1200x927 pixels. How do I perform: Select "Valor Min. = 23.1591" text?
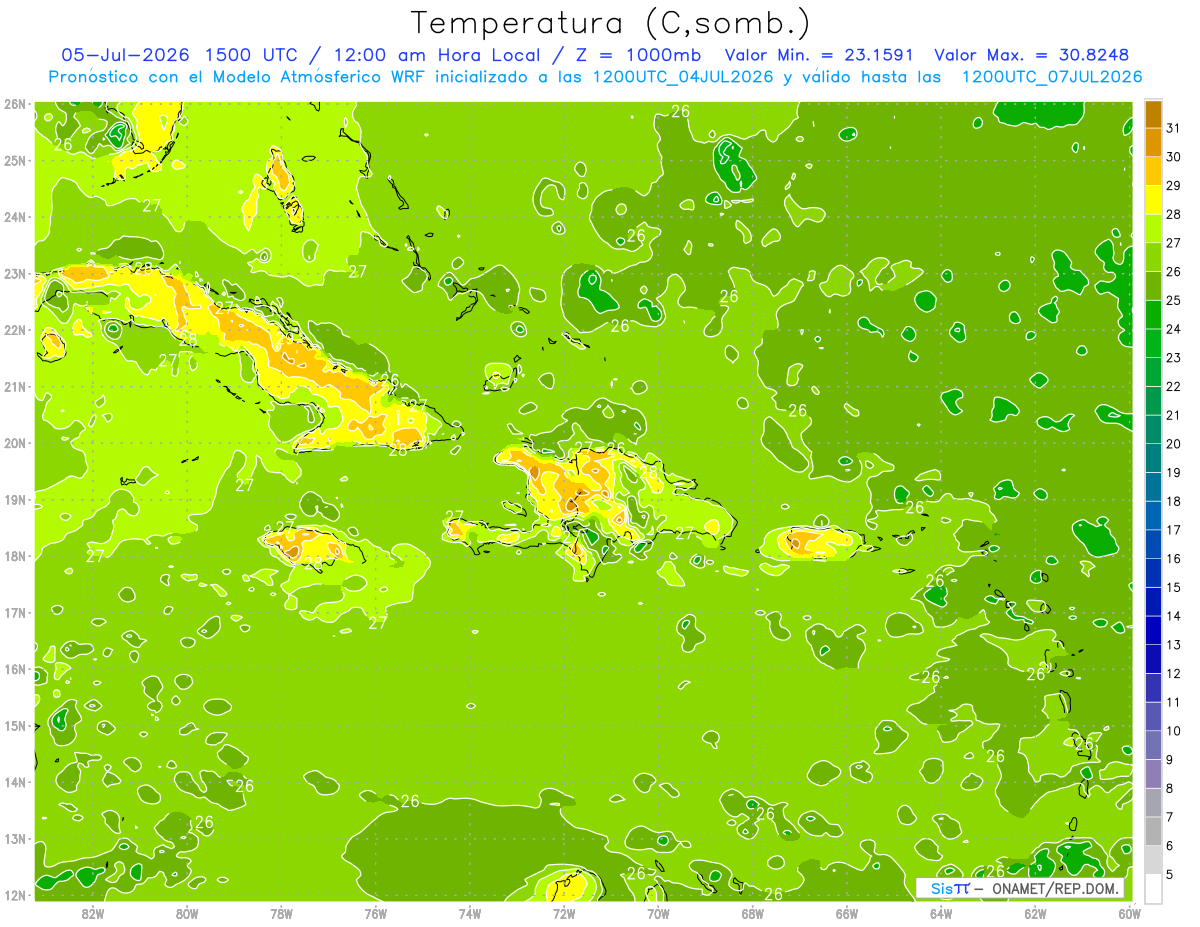click(819, 55)
